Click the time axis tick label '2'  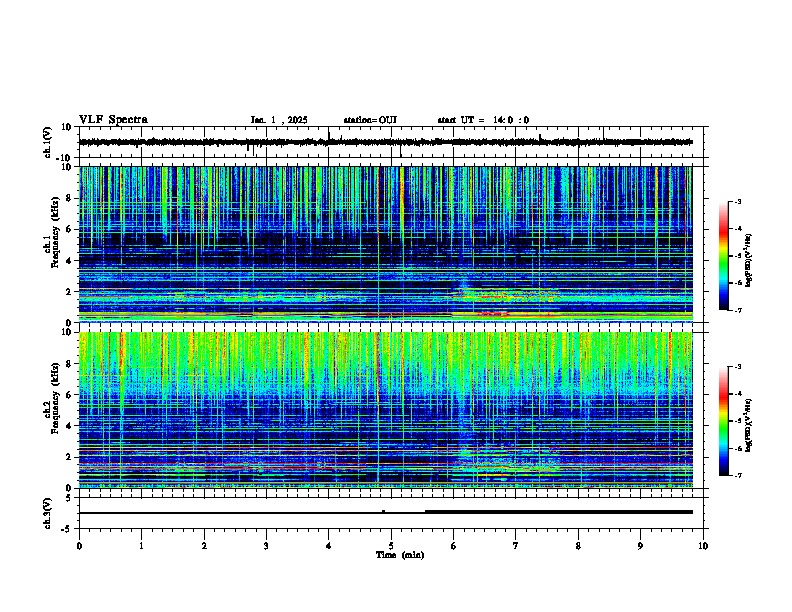tap(204, 546)
